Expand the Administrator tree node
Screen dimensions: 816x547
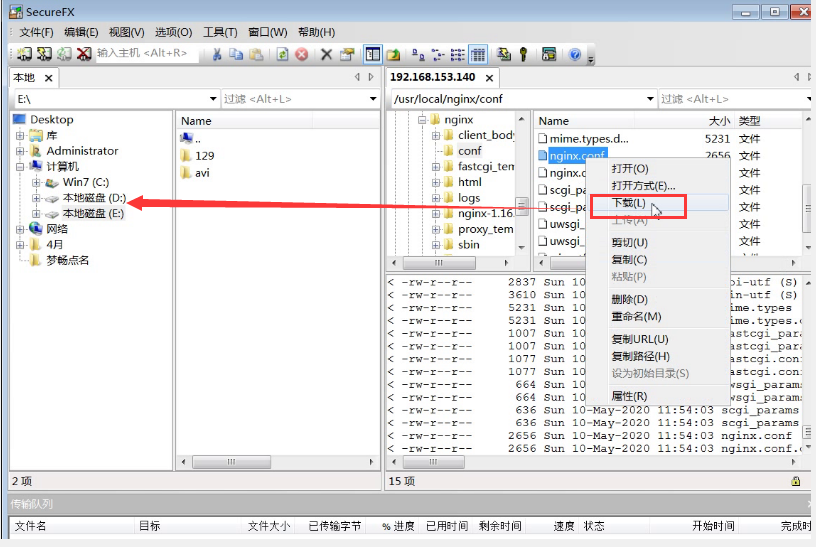click(x=20, y=151)
